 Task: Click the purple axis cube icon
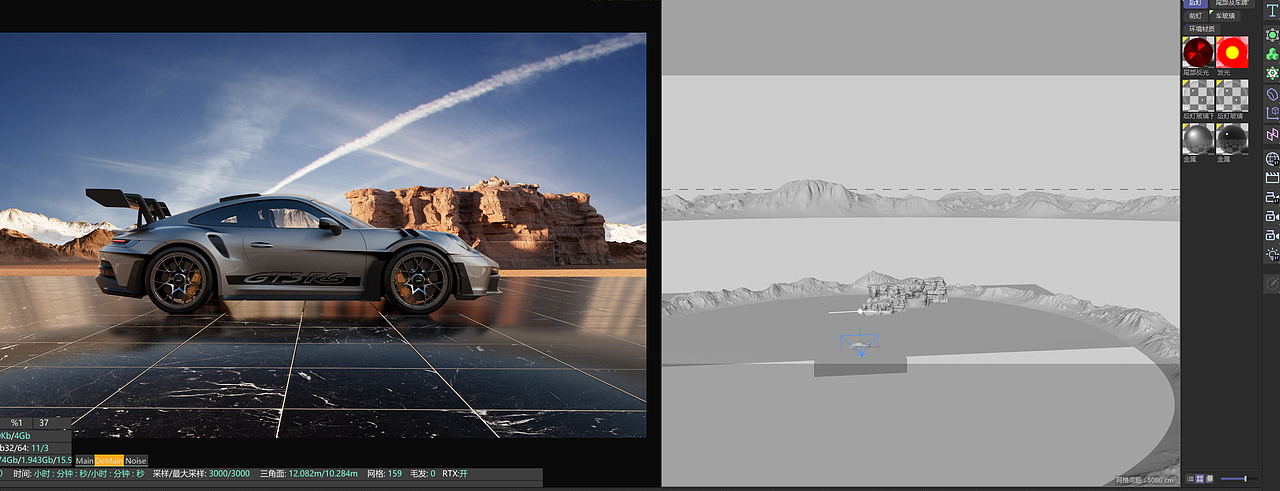click(1272, 114)
